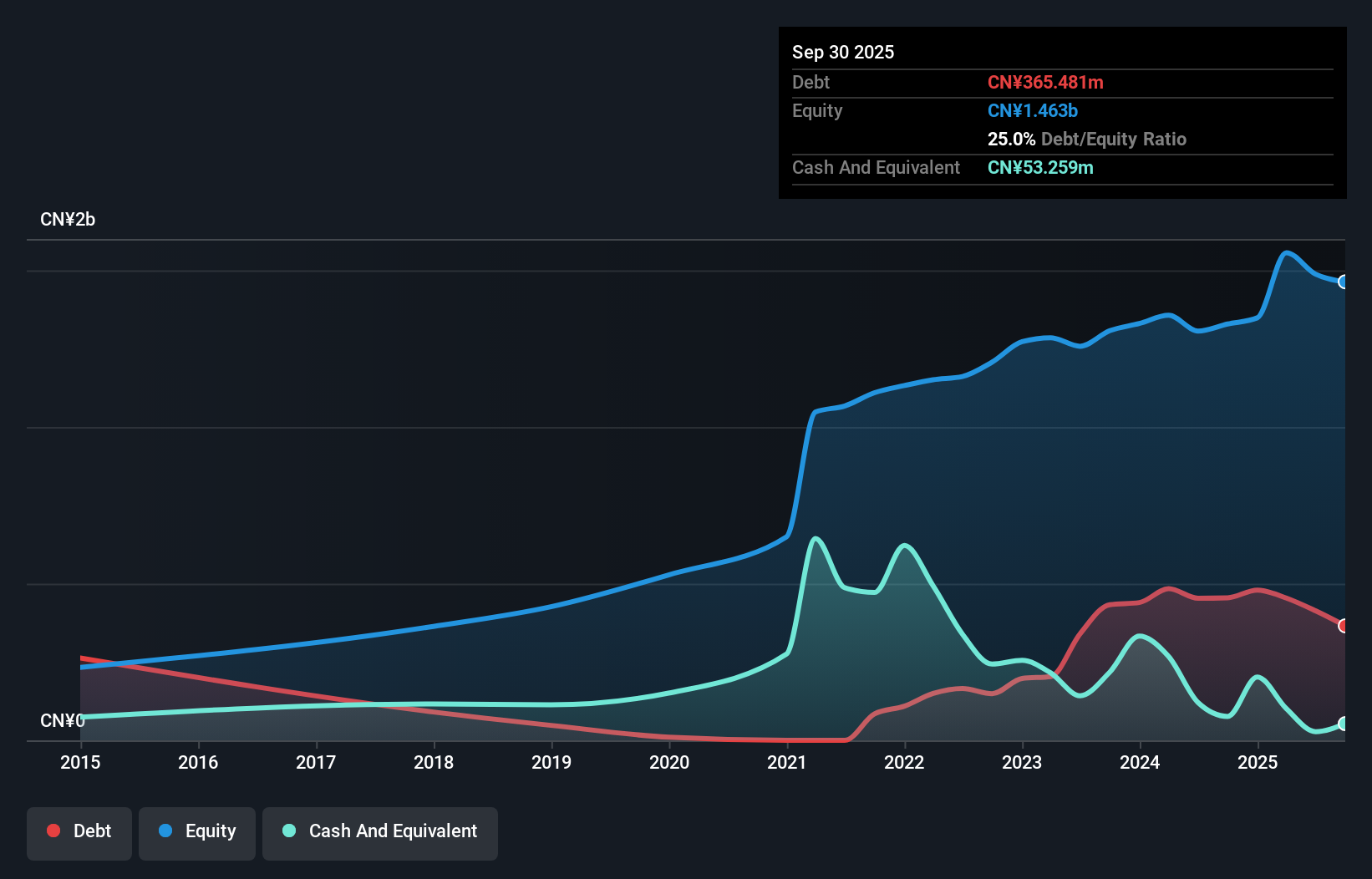Viewport: 1372px width, 879px height.
Task: Click the teal Cash And Equivalent legend dot
Action: click(289, 831)
